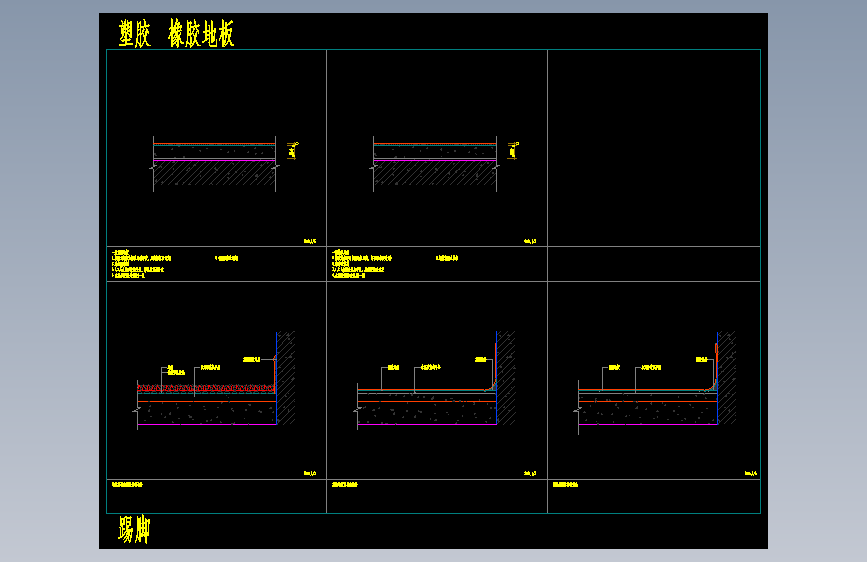
Task: Click the dimension marker beside top-left section
Action: click(293, 150)
